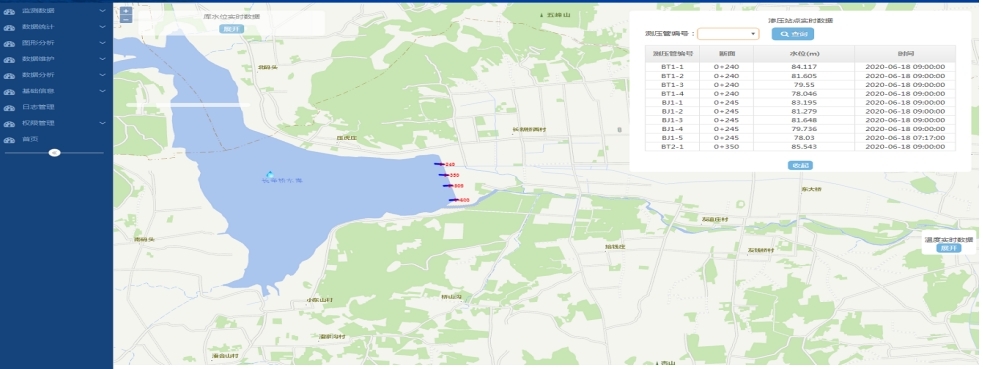
Task: Select the BT1-1 row in the table
Action: 800,66
